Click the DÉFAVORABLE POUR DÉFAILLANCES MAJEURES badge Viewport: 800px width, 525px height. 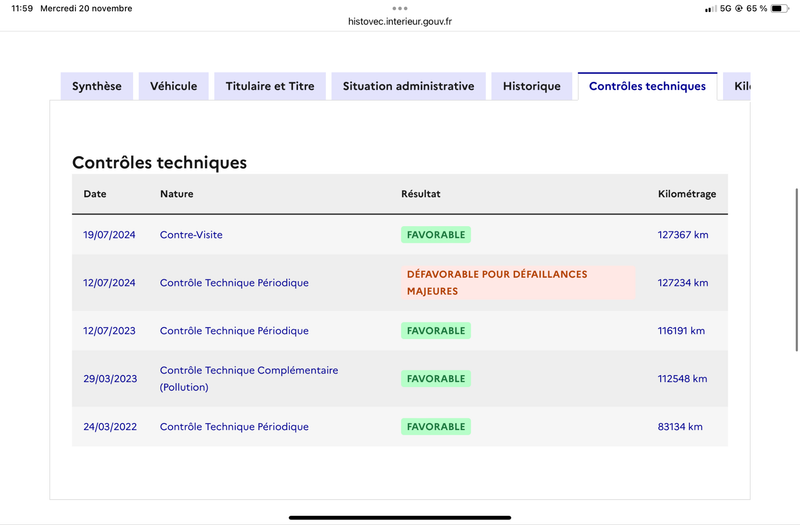[x=518, y=283]
